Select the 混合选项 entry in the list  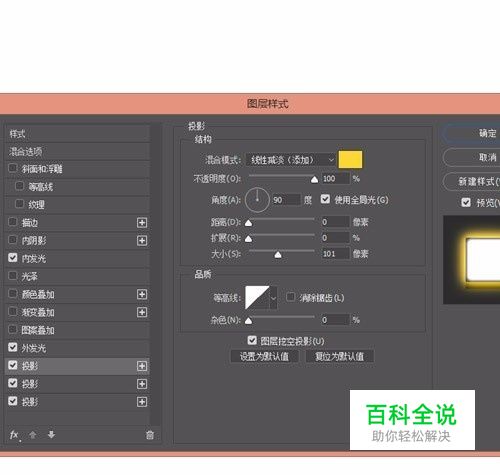click(x=77, y=152)
